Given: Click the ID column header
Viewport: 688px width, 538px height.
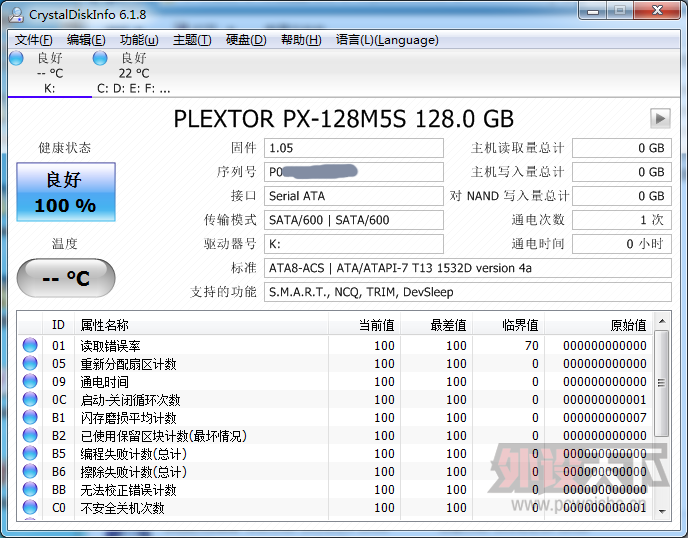Looking at the screenshot, I should pos(58,325).
